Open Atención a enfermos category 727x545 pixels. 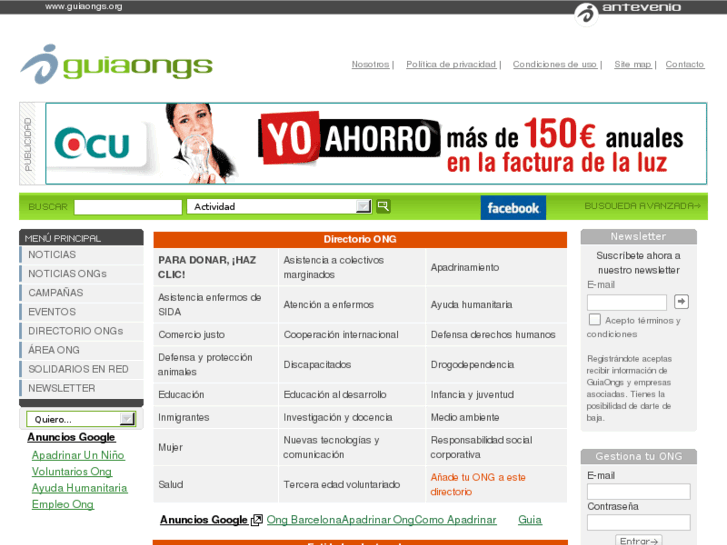click(328, 304)
